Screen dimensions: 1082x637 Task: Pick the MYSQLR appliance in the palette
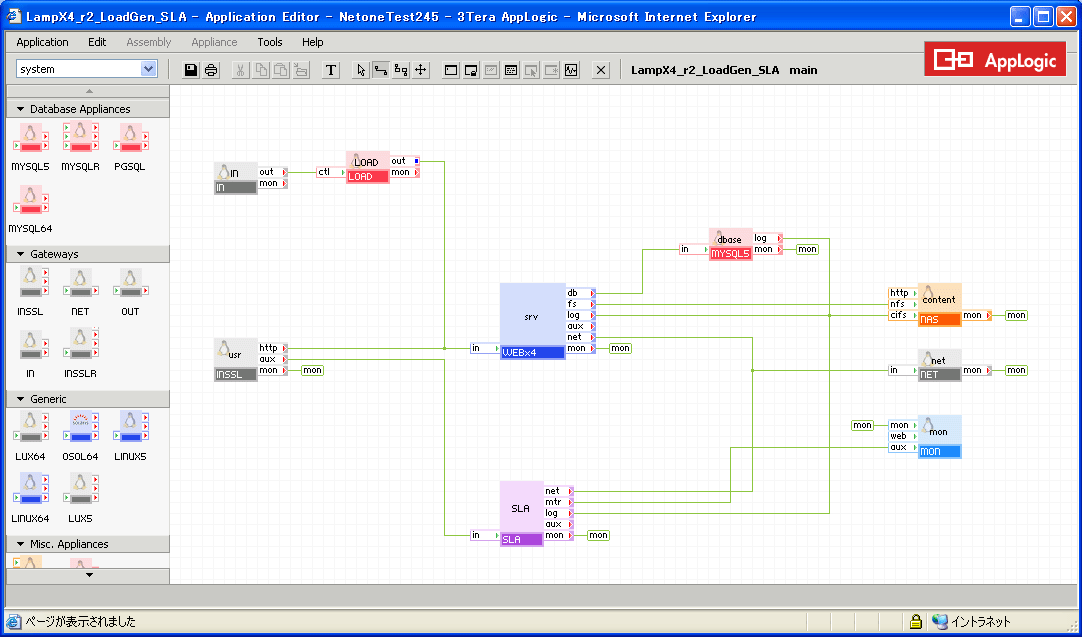[x=81, y=138]
